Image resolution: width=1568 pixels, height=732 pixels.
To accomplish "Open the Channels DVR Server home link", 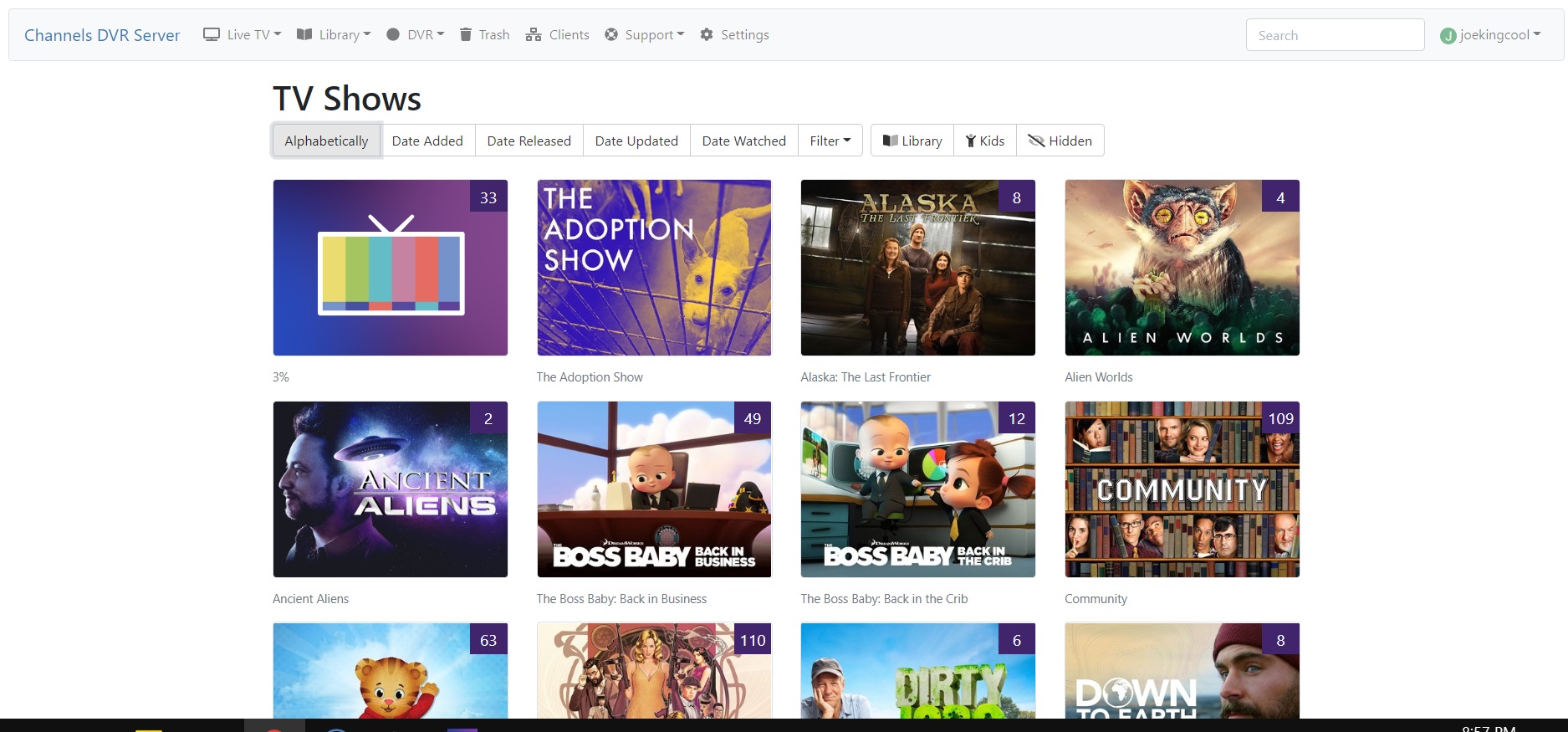I will (102, 35).
